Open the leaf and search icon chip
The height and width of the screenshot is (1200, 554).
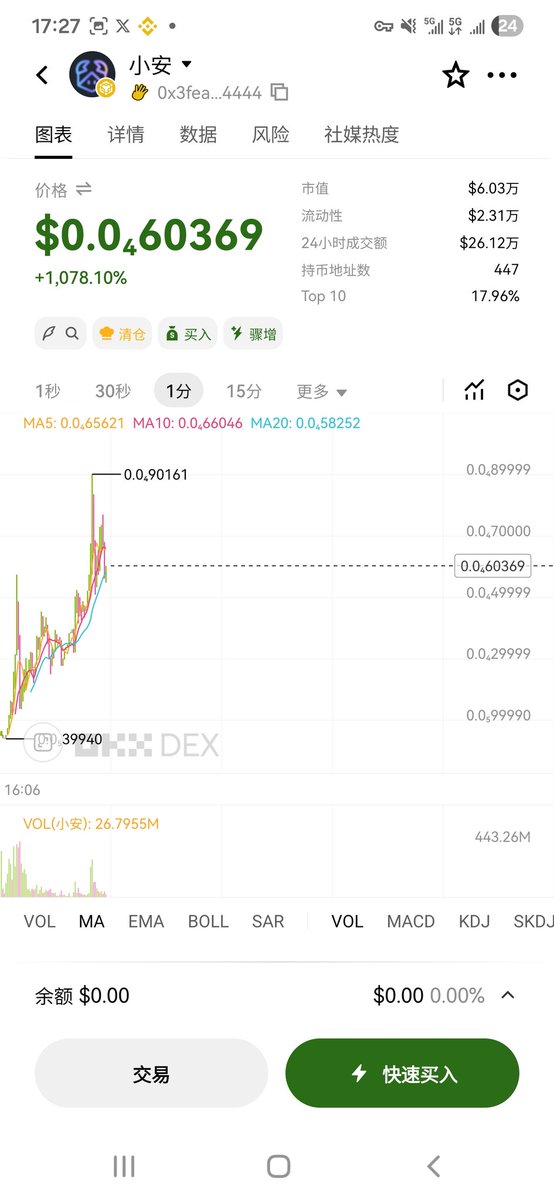[61, 334]
